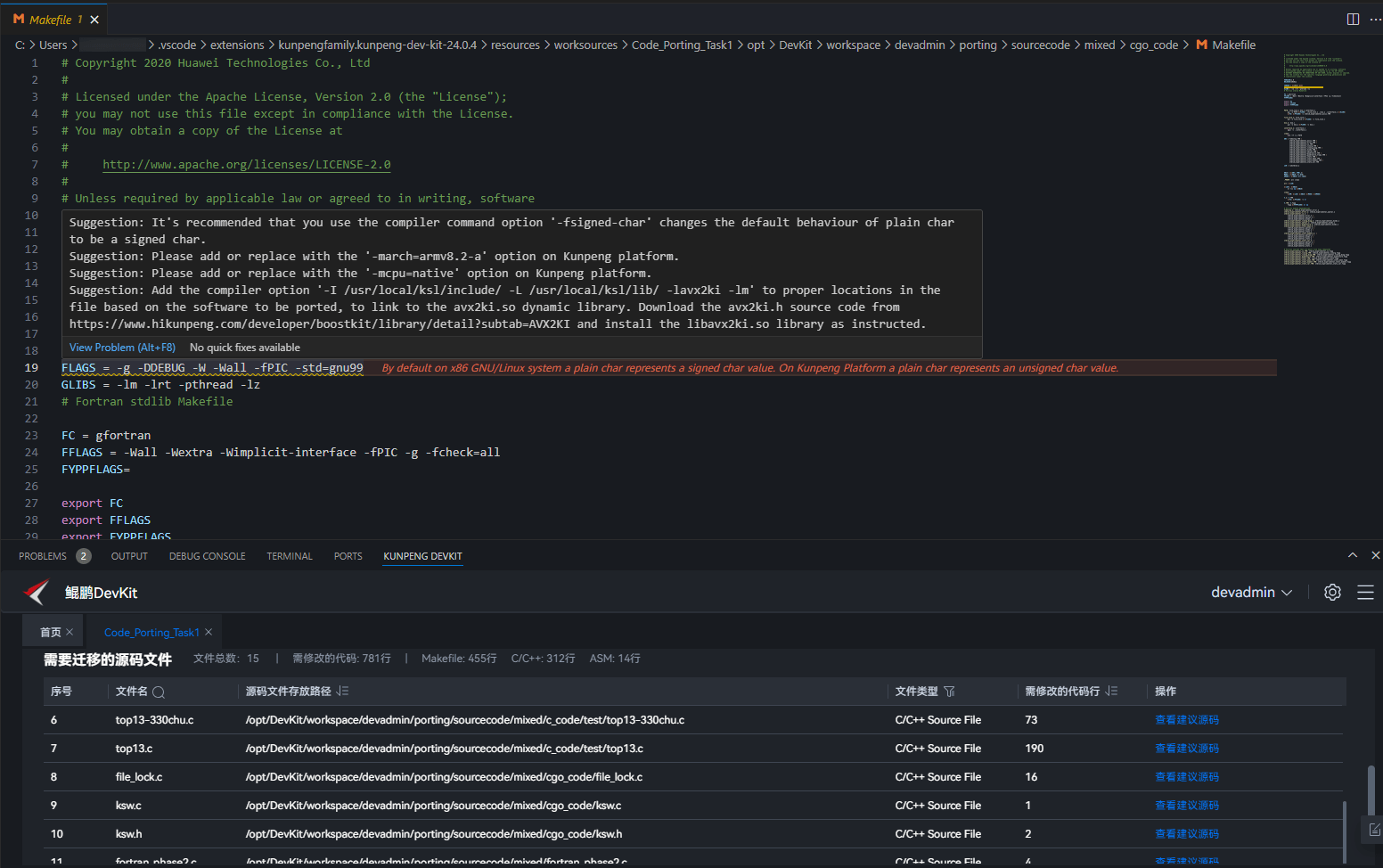Open DevKit settings gear

(1332, 592)
